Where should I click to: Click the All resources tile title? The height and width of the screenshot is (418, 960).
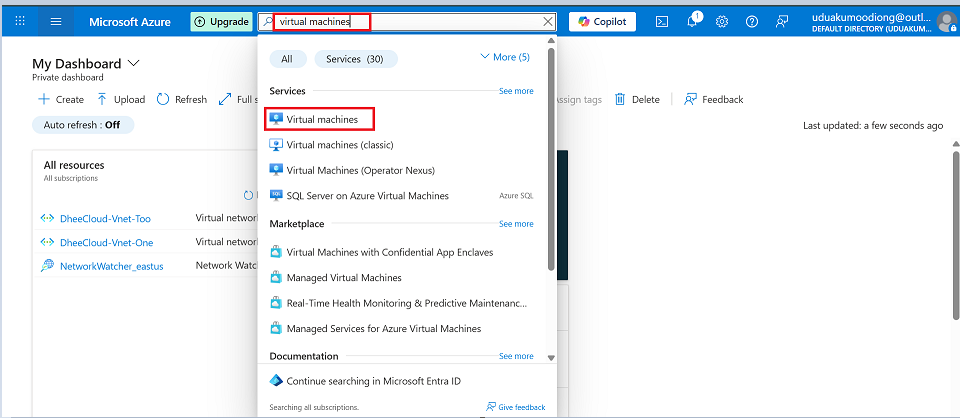74,165
